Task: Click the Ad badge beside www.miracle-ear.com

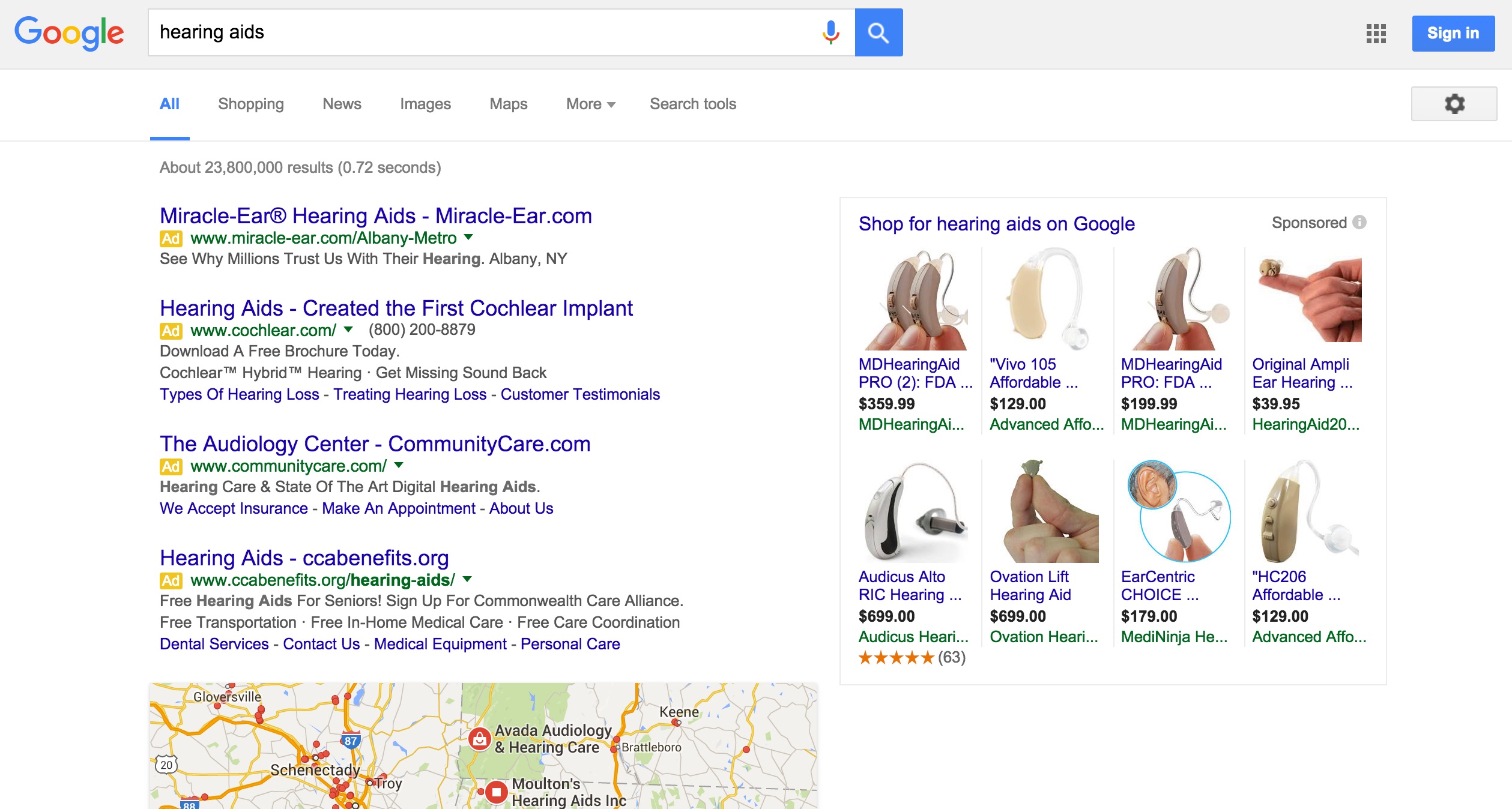Action: tap(171, 239)
